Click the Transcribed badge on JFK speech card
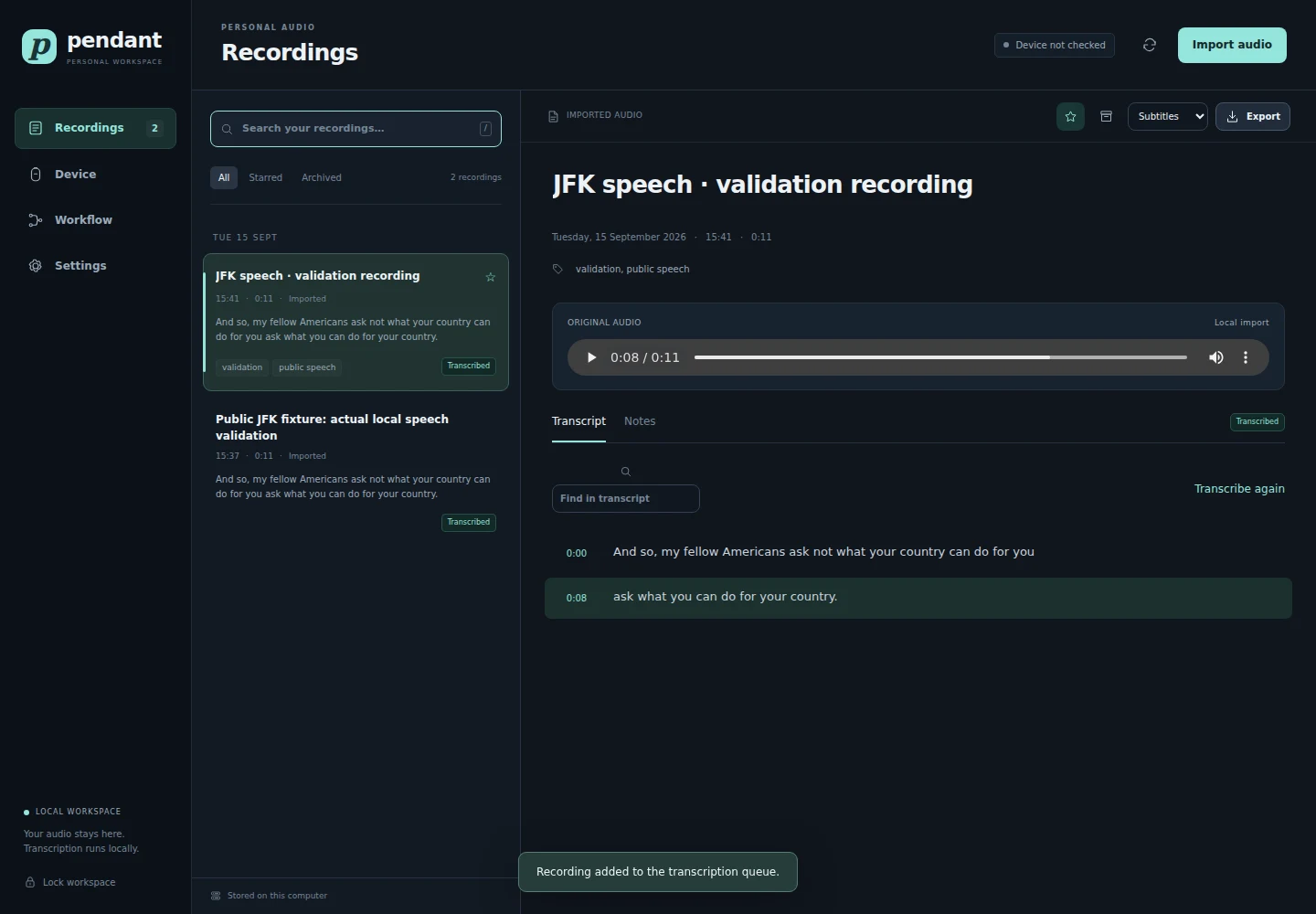This screenshot has width=1316, height=914. [x=469, y=366]
